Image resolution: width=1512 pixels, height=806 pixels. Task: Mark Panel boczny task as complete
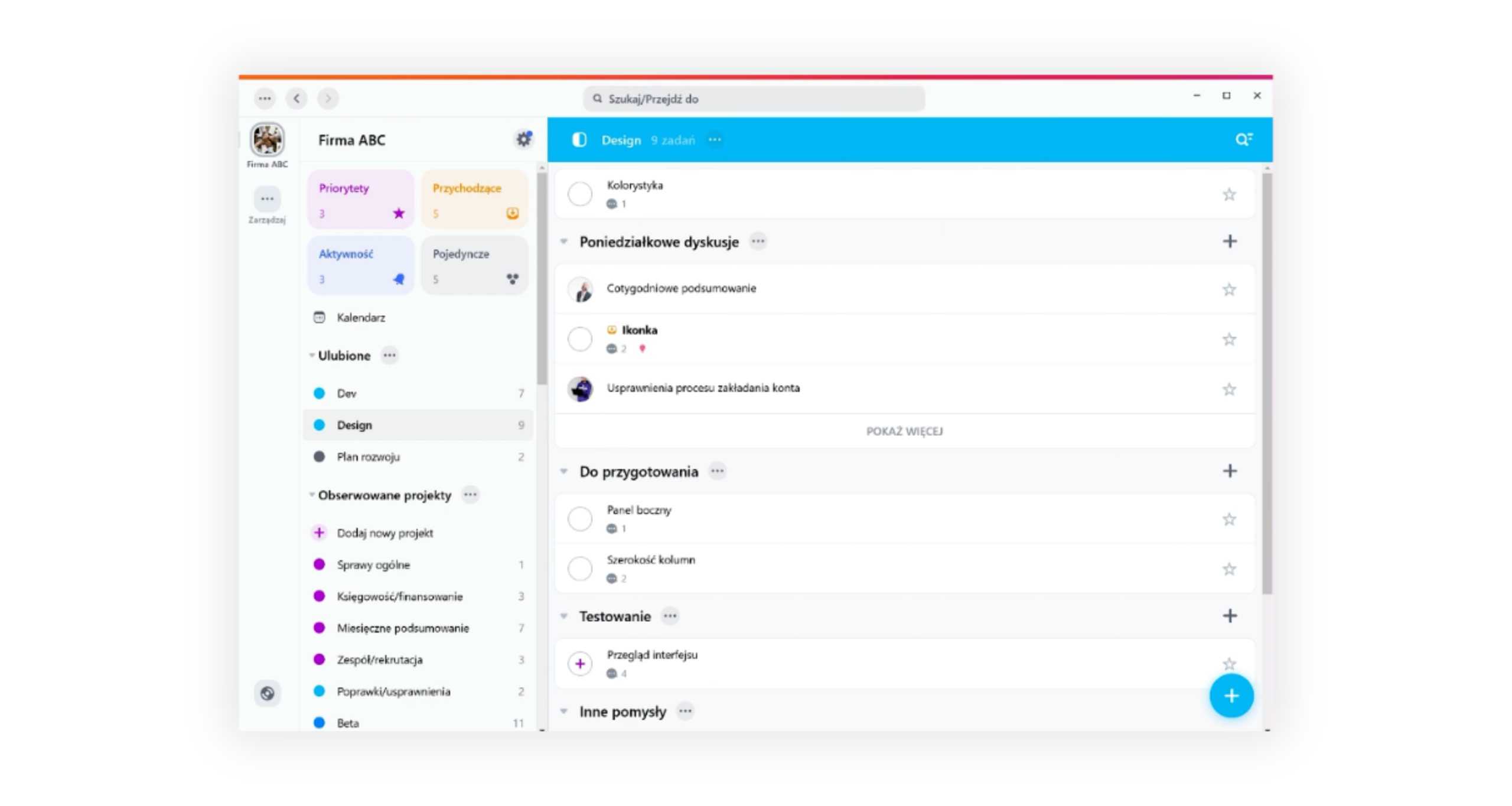pos(579,518)
